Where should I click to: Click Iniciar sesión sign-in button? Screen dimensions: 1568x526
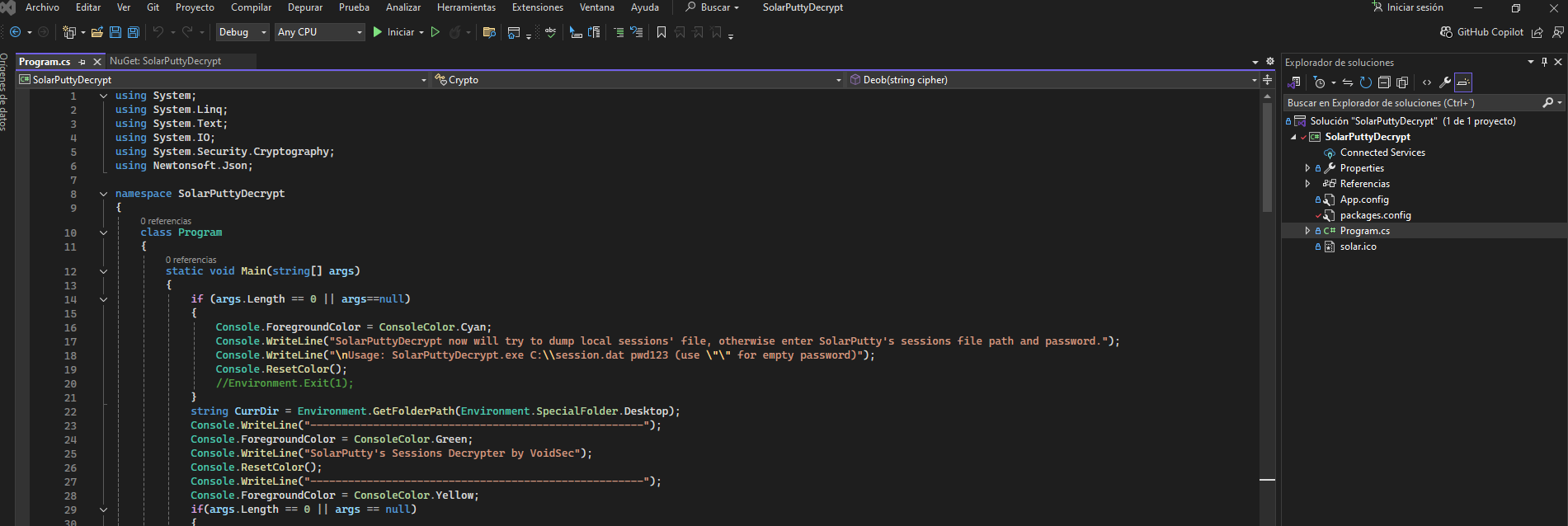[x=1407, y=7]
